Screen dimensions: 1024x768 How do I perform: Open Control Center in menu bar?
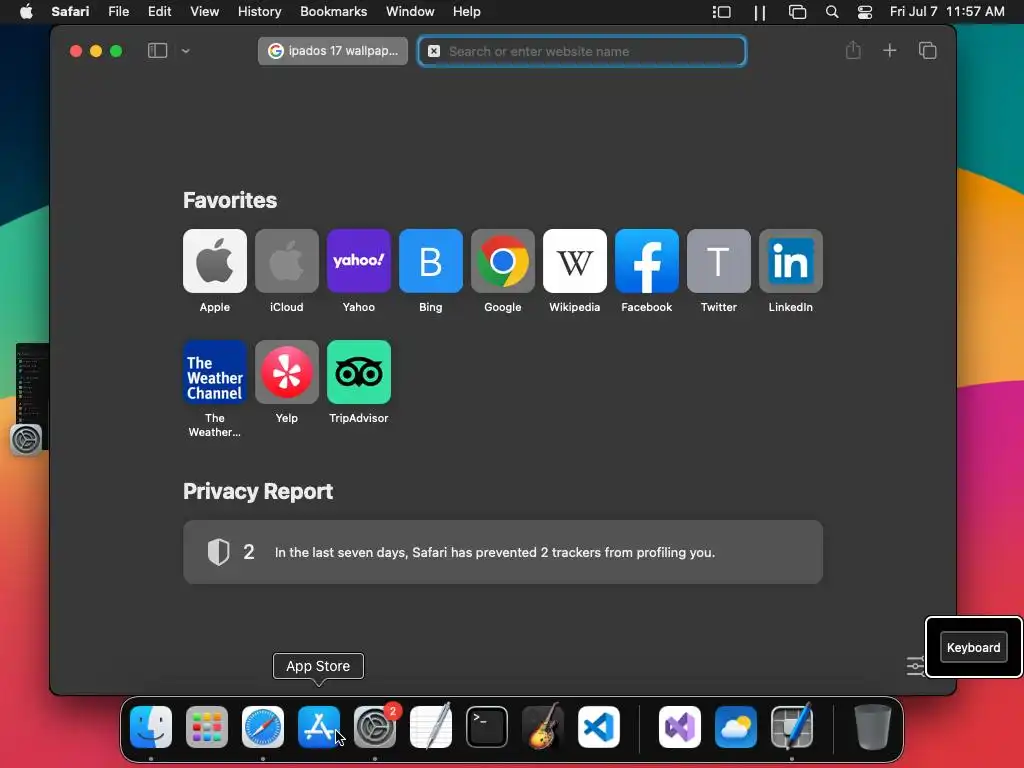[x=865, y=12]
